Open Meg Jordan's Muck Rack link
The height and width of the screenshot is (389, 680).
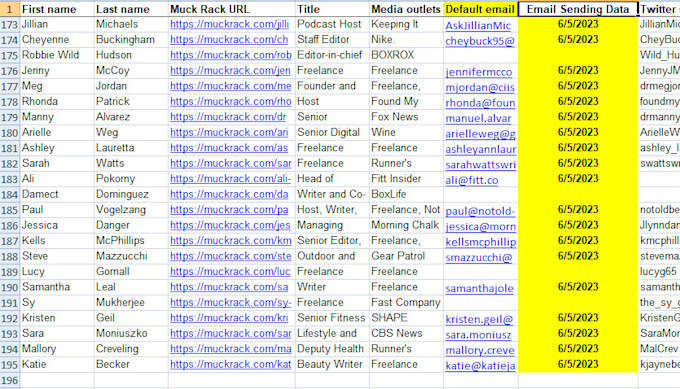point(231,86)
